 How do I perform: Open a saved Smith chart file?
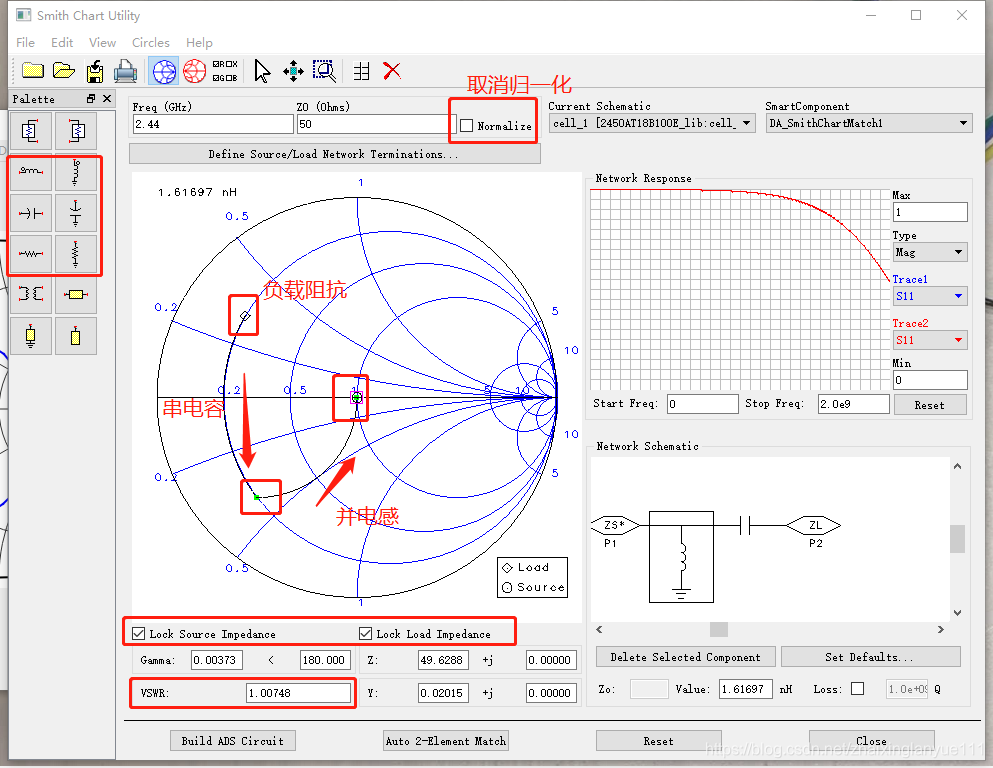tap(63, 70)
